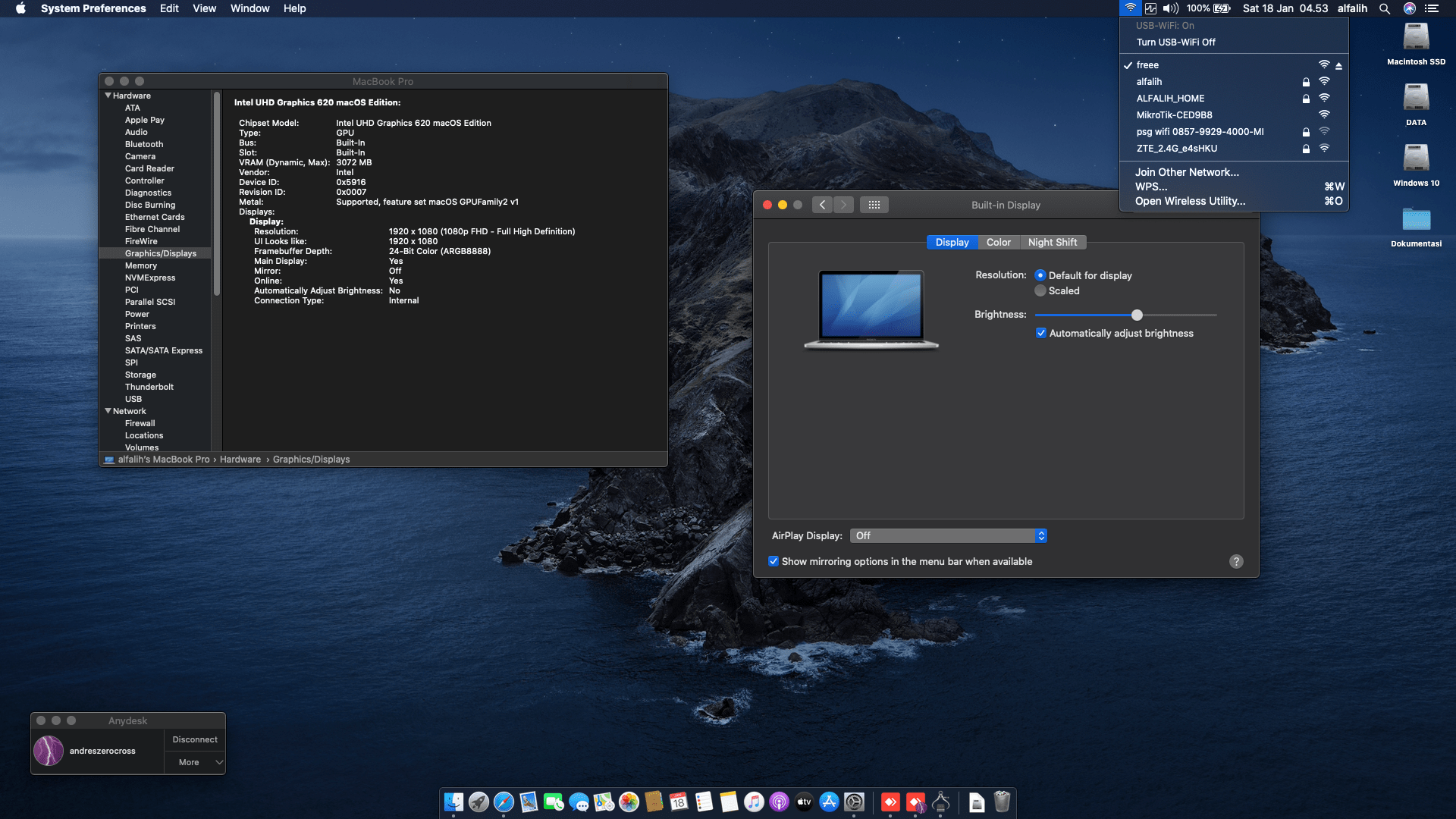Click the Show All grid icon in the toolbar
The height and width of the screenshot is (819, 1456).
874,205
